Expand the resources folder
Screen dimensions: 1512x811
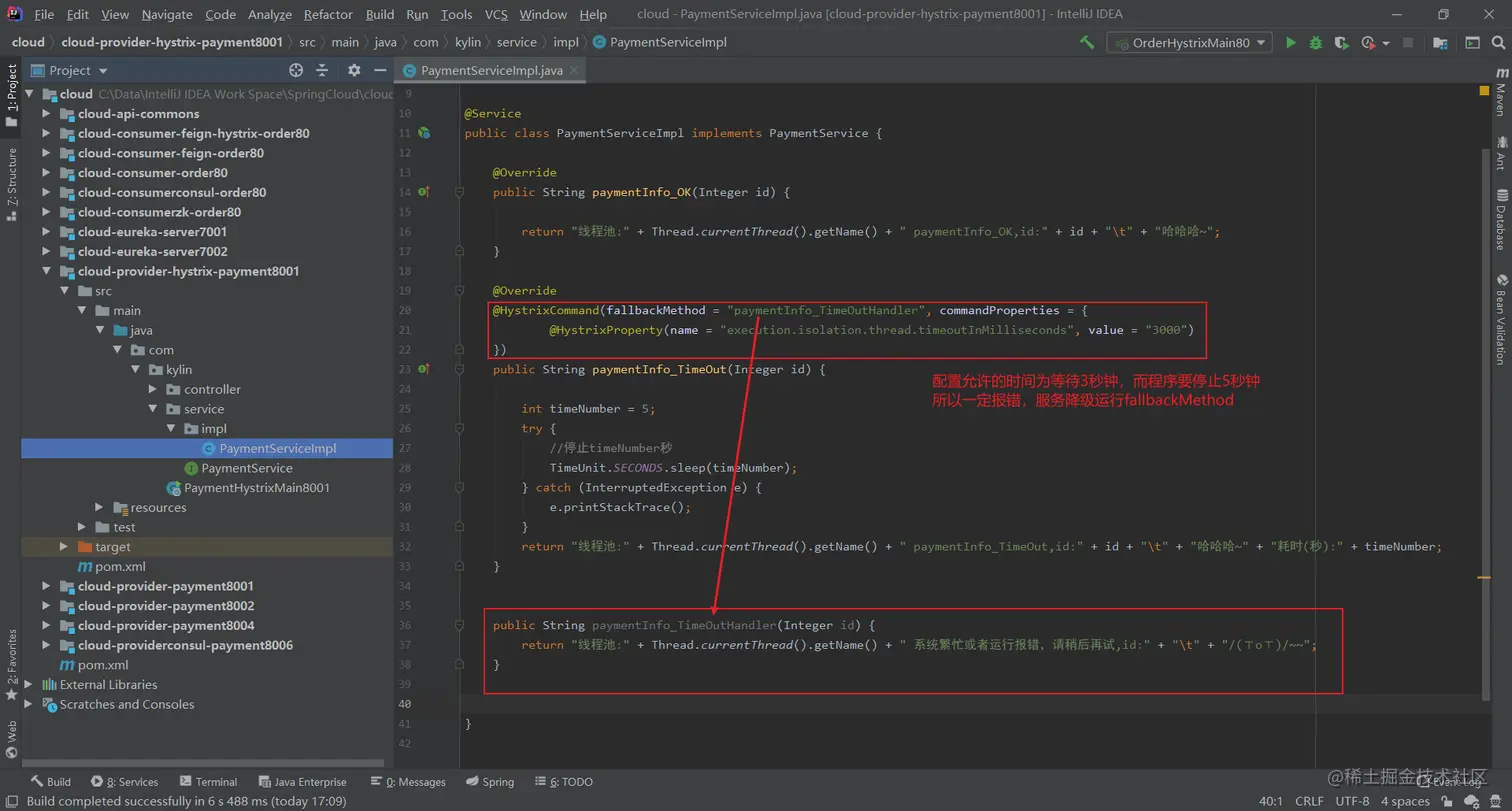100,507
